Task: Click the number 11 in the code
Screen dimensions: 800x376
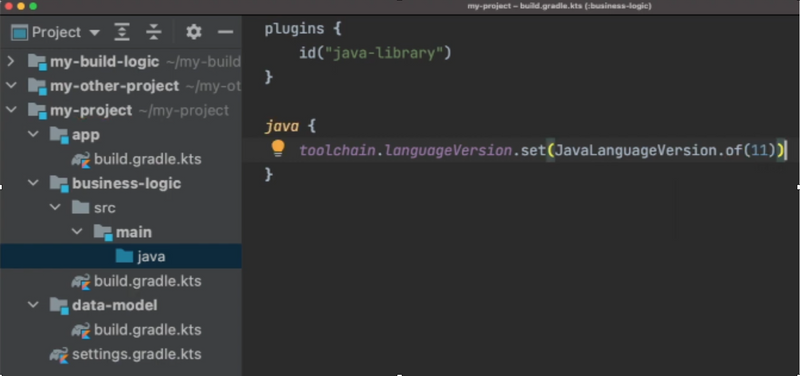Action: (759, 151)
